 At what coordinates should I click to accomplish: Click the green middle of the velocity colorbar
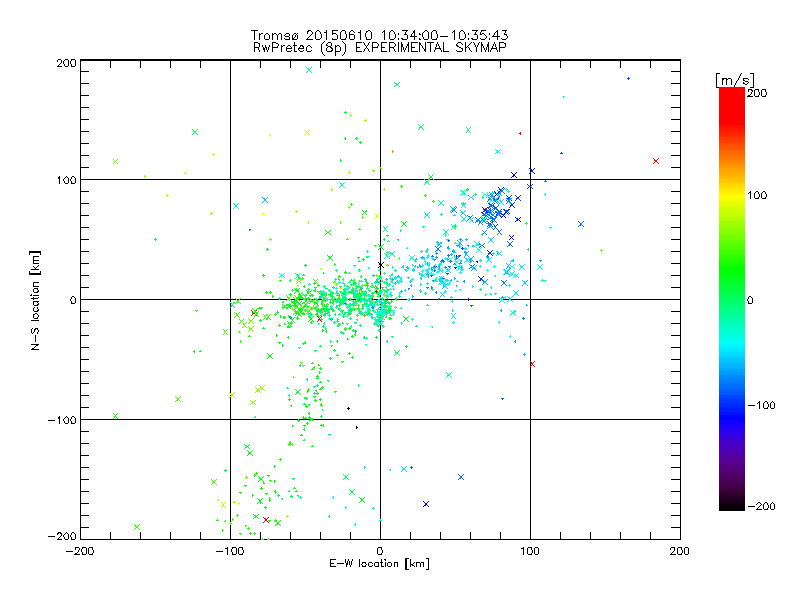coord(732,299)
